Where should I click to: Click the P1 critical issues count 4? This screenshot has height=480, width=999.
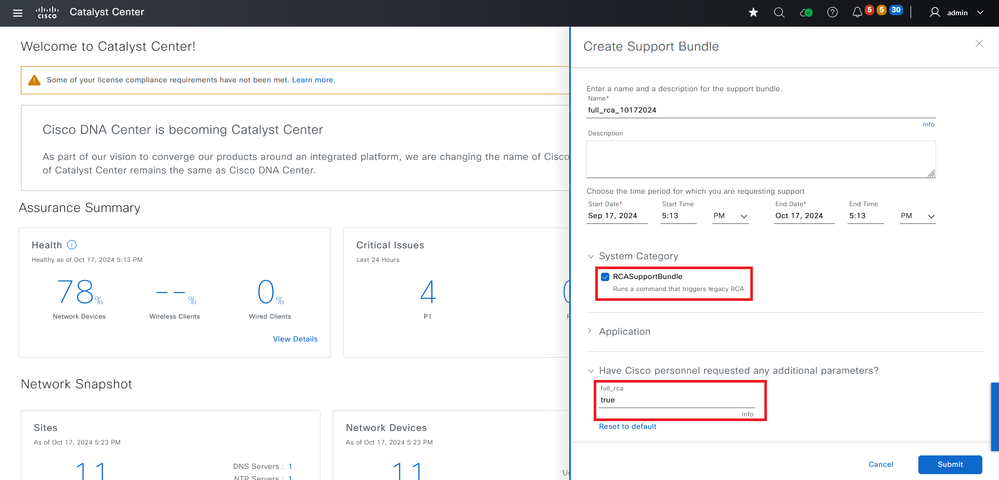428,293
